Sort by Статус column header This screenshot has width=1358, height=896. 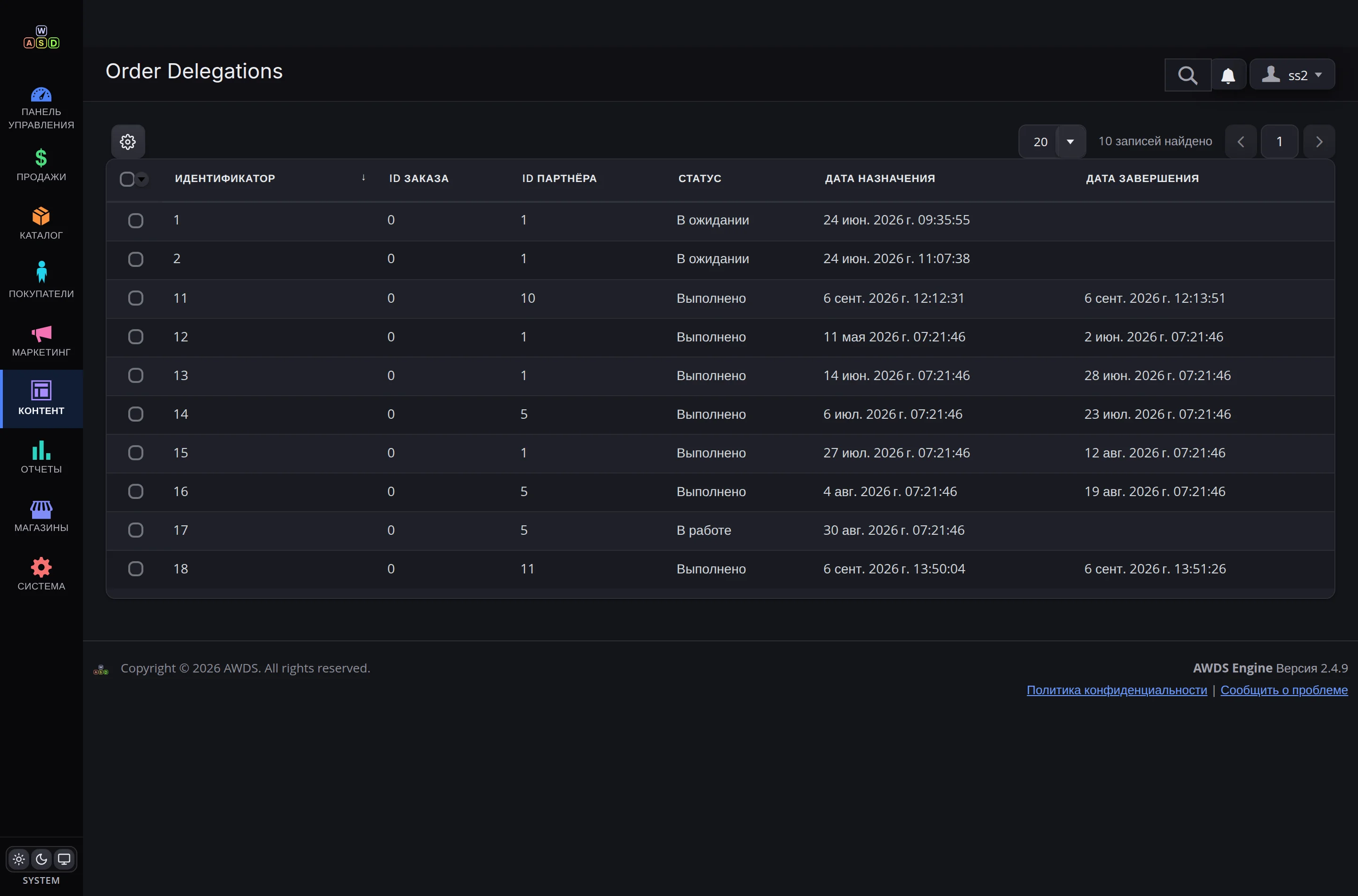[700, 178]
